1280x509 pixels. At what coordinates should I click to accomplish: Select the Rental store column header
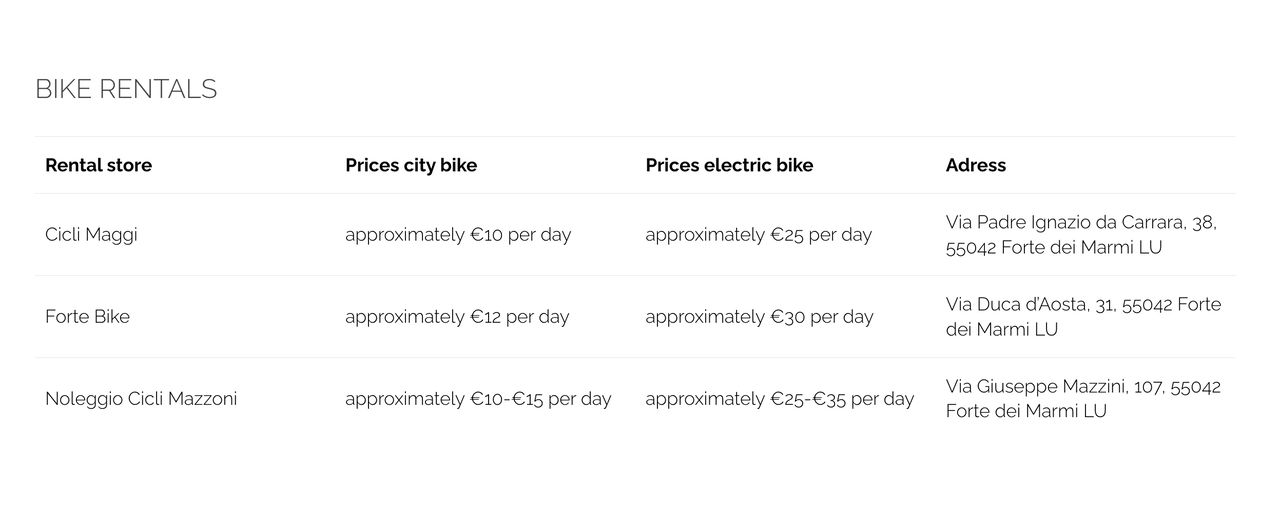tap(98, 165)
